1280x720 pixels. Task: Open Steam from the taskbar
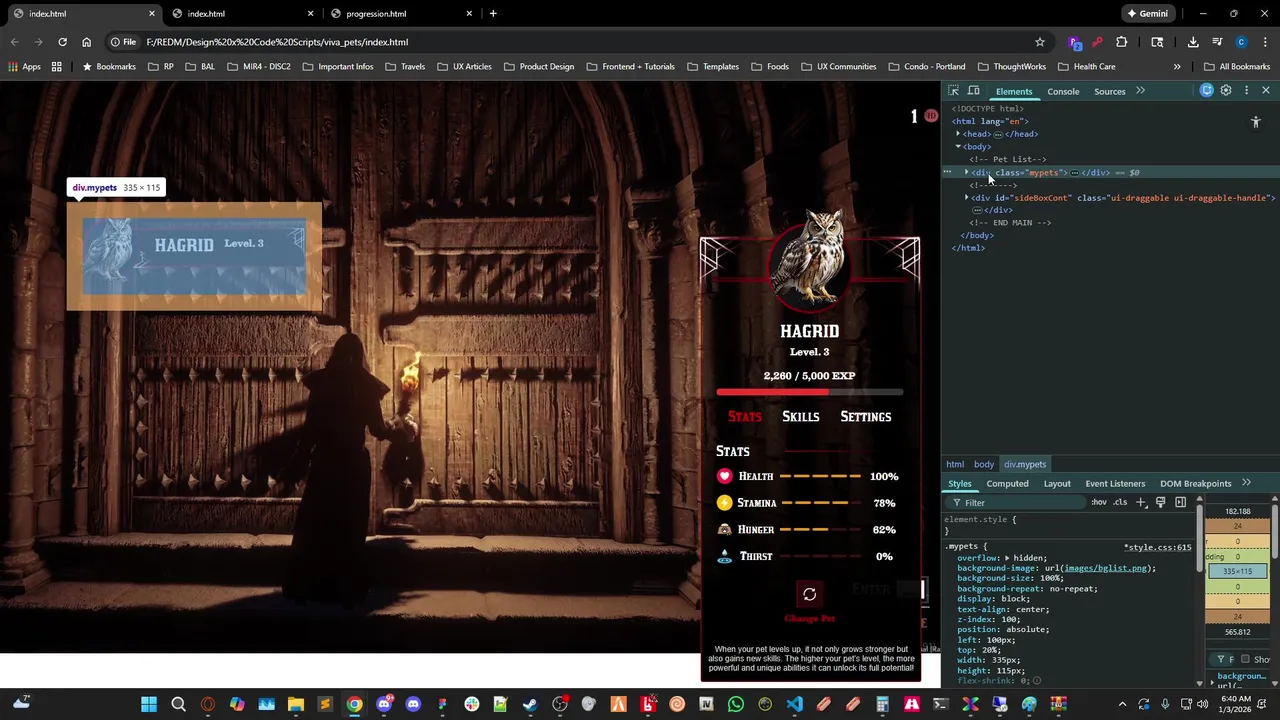point(530,704)
